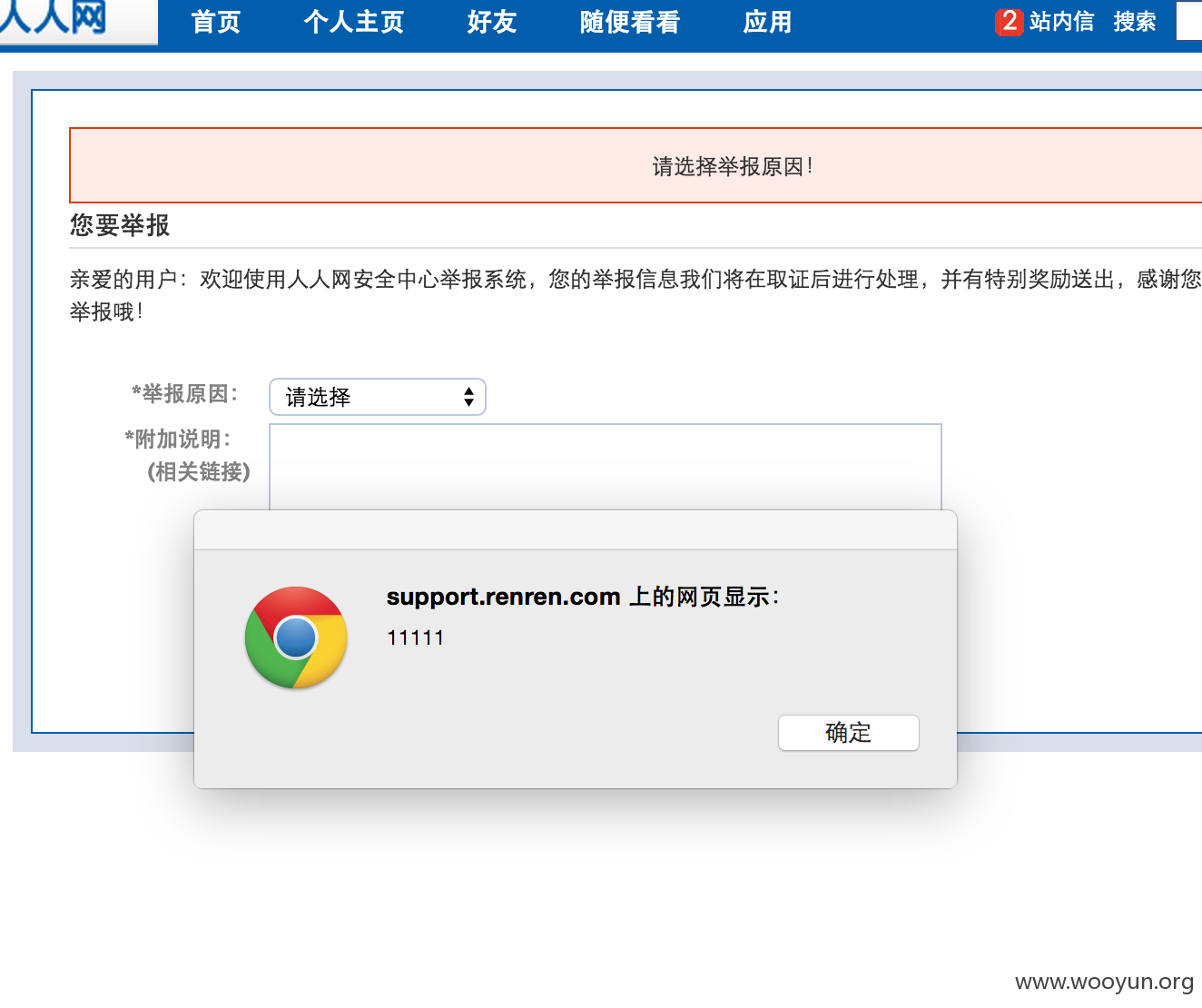Open the 好友 menu item

click(492, 22)
